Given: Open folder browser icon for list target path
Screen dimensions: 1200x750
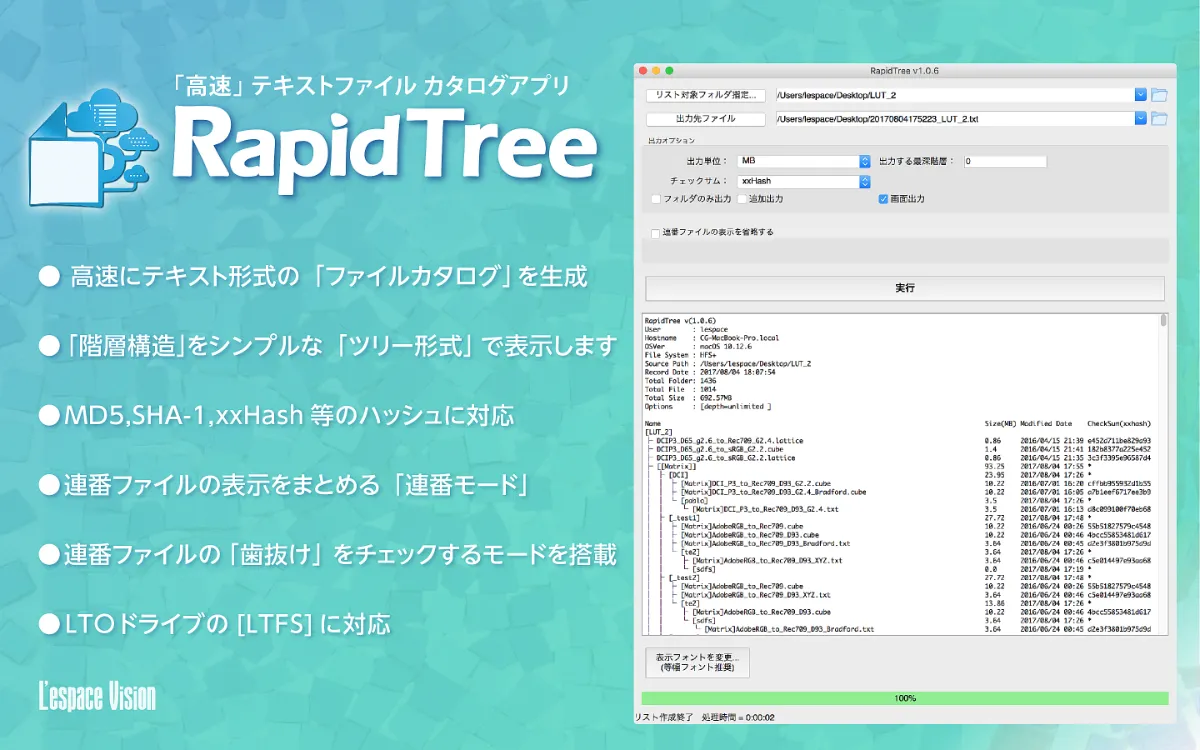Looking at the screenshot, I should pyautogui.click(x=1159, y=95).
